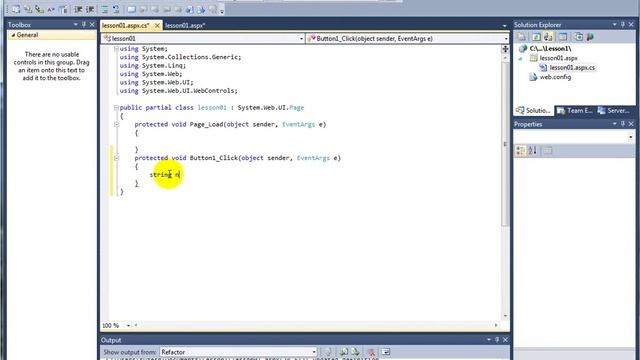Click the first icon in the text editor toolbar
This screenshot has width=640, height=360.
click(x=16, y=9)
